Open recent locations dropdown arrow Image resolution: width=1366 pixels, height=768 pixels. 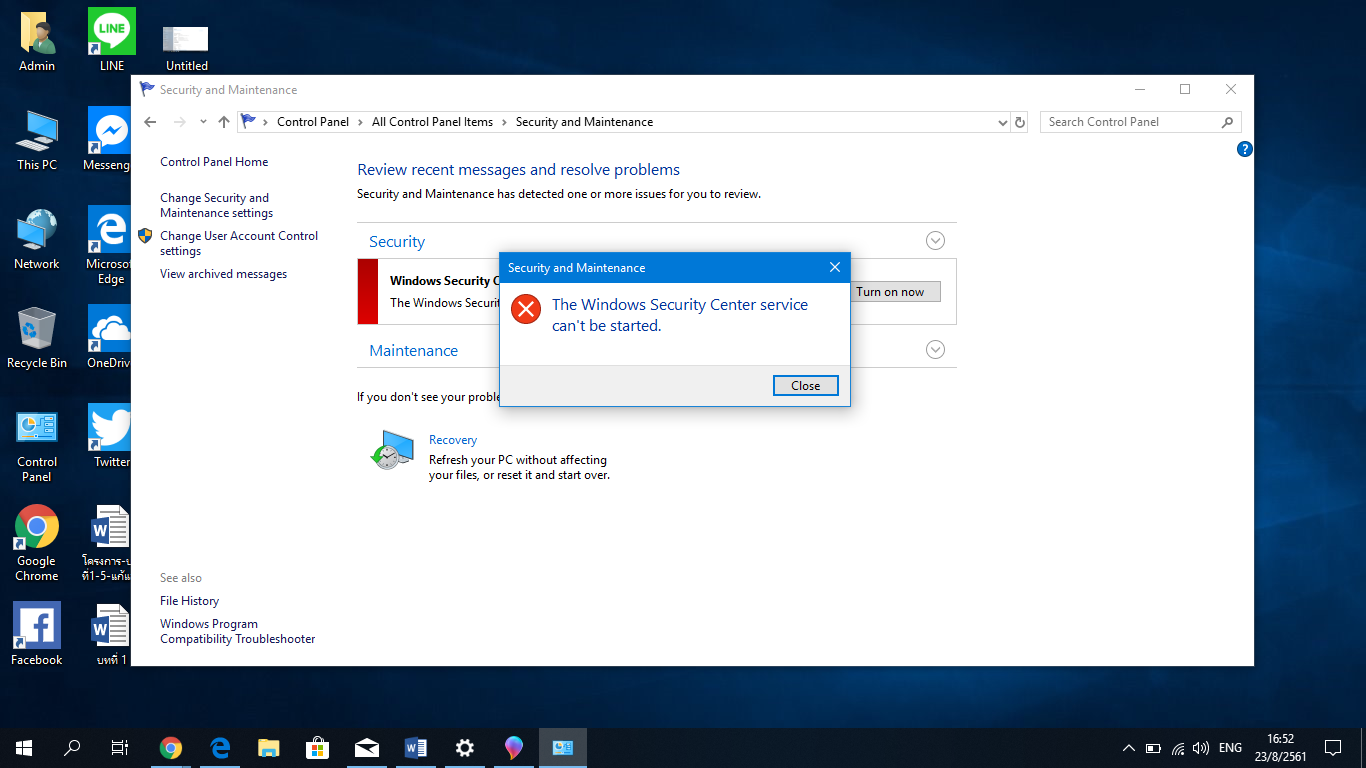(x=203, y=122)
